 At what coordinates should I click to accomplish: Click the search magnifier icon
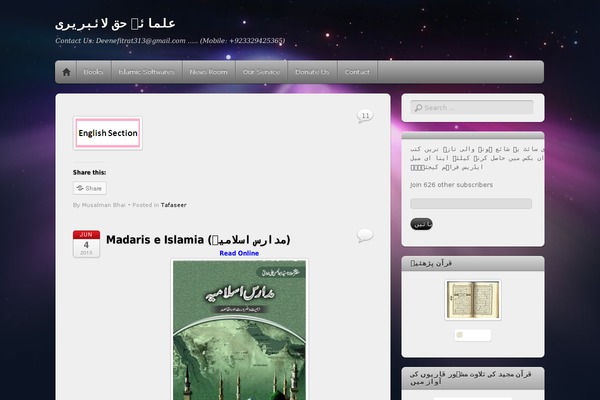point(418,108)
